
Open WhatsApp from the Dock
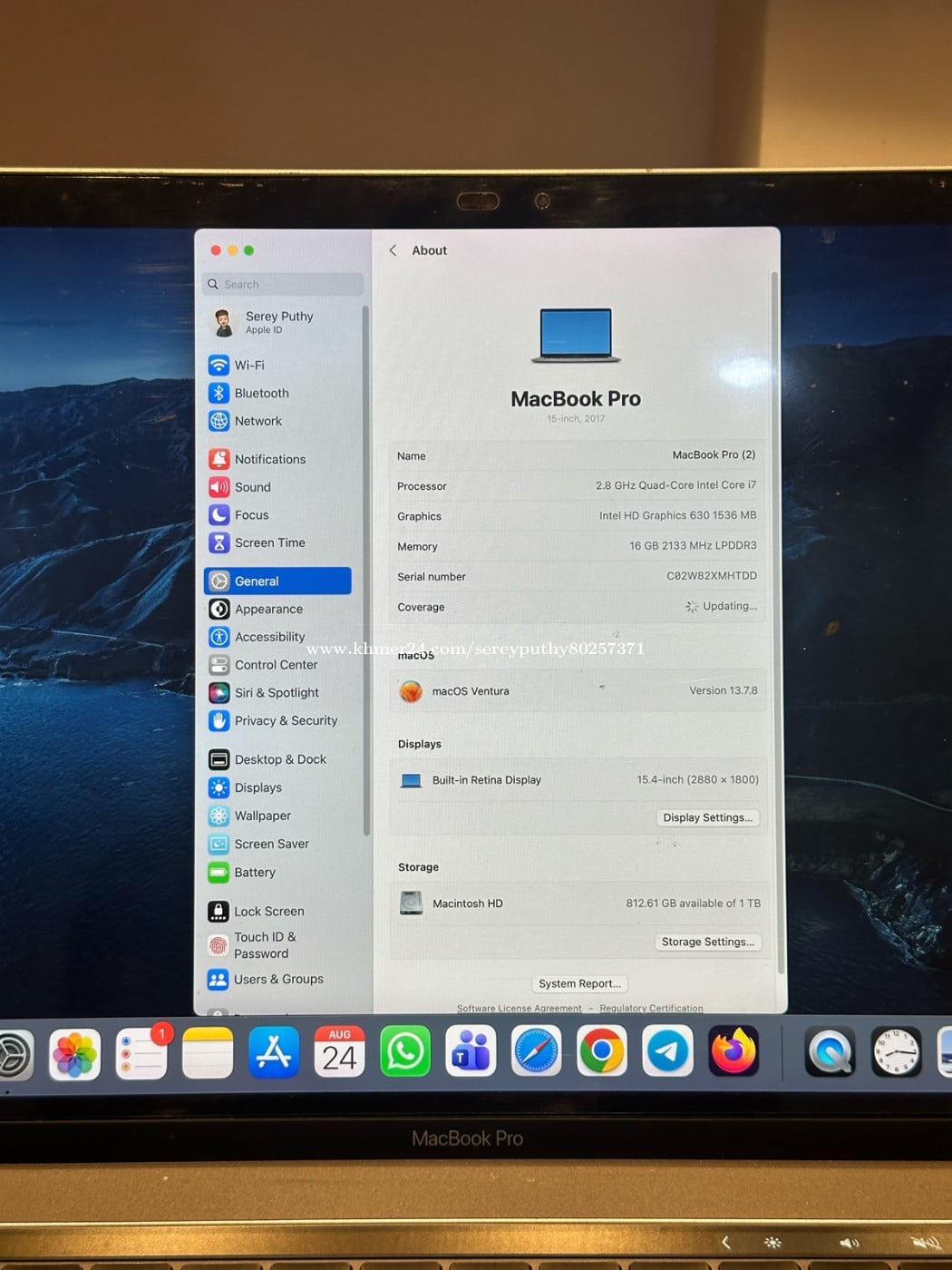[405, 1051]
